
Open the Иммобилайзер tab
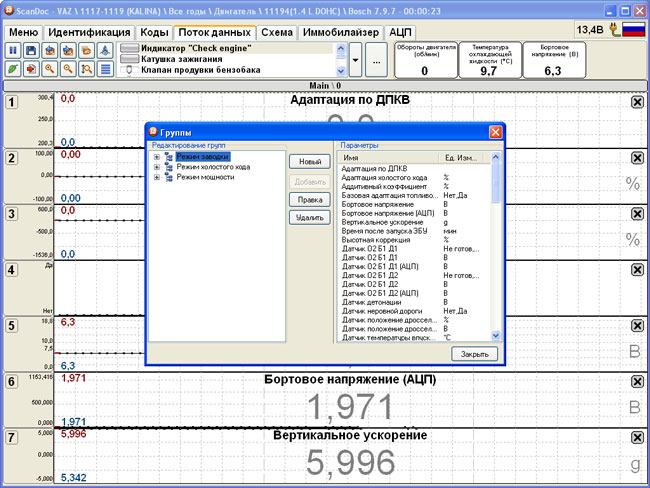point(340,32)
